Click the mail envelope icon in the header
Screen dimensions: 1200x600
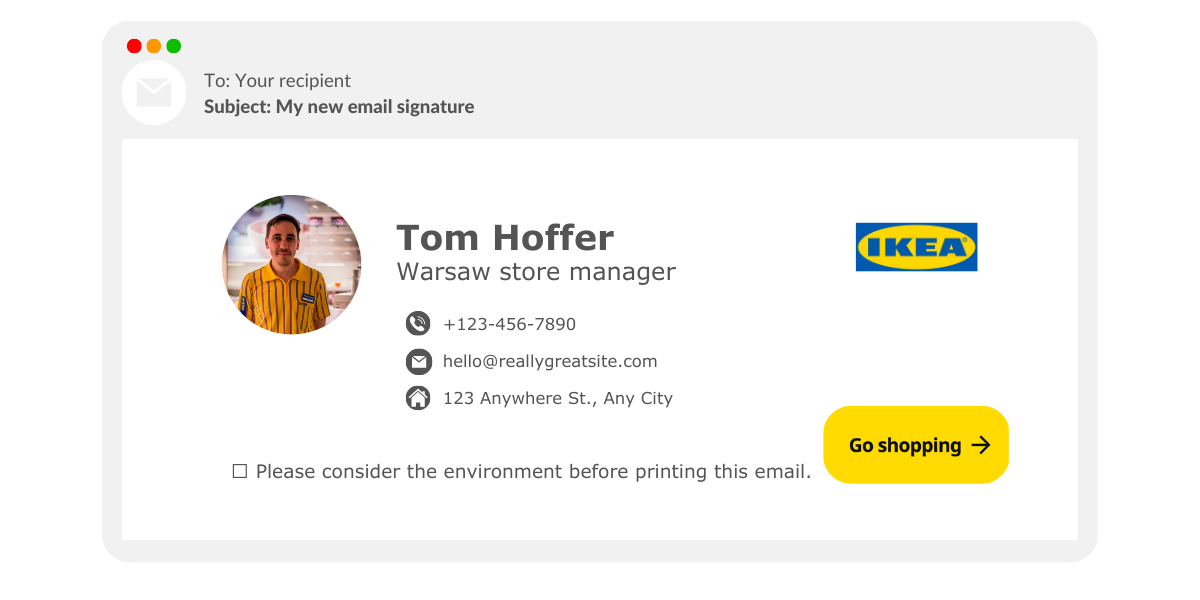click(x=154, y=93)
